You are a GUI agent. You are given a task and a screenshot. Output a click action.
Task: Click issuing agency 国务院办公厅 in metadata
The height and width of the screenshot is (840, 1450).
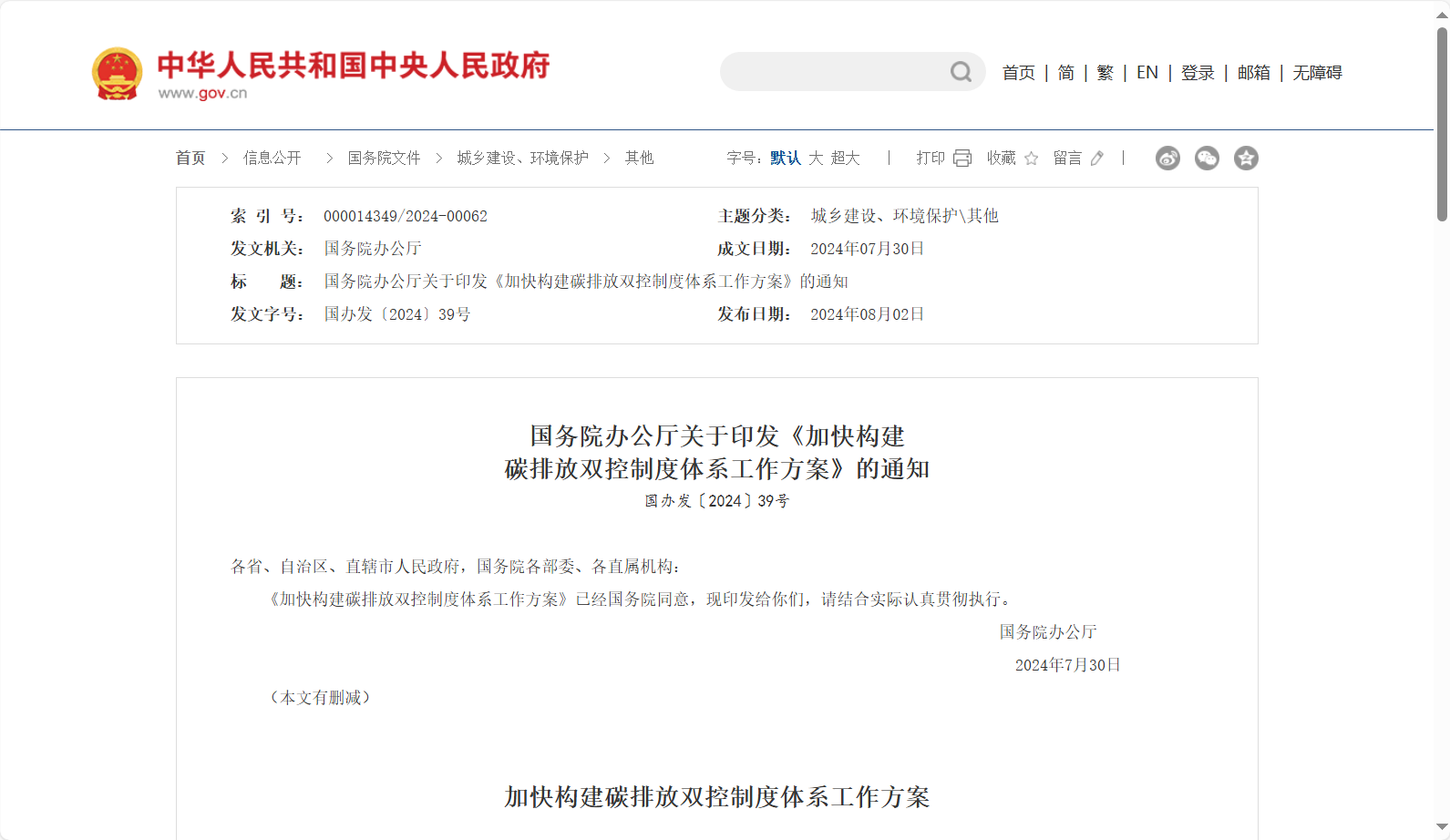pyautogui.click(x=373, y=249)
